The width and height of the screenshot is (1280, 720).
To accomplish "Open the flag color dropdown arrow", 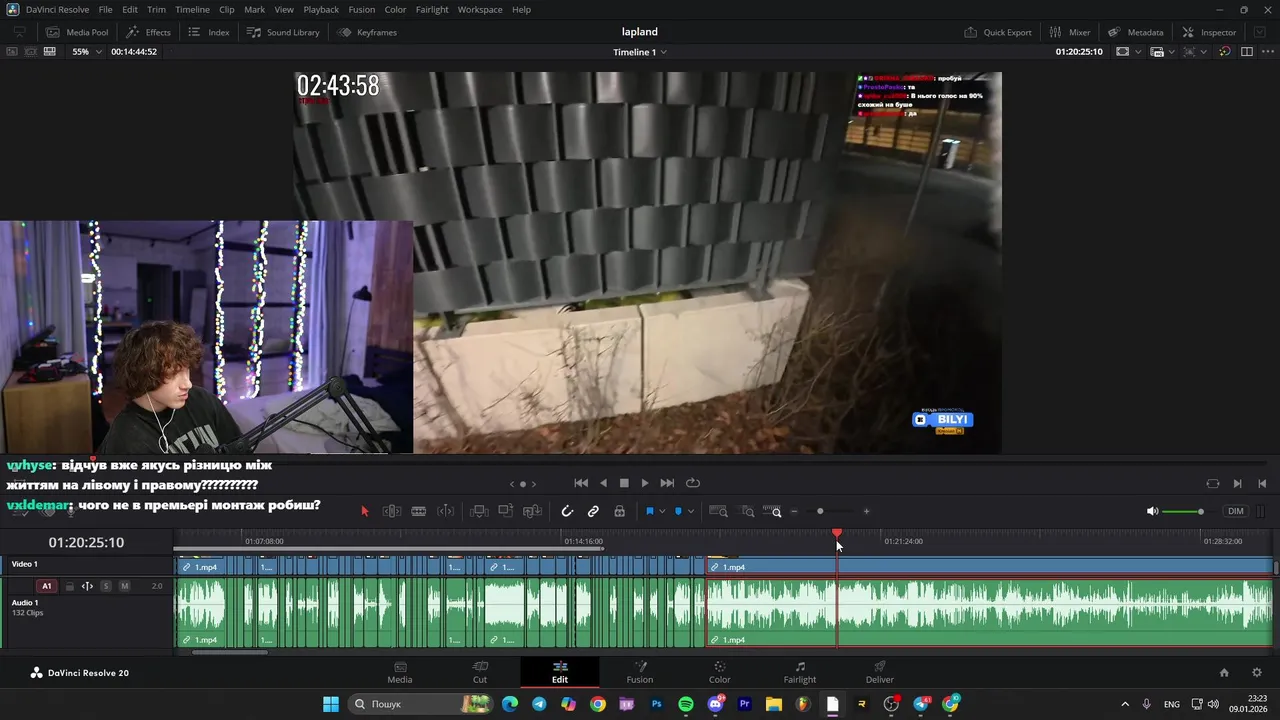I will [662, 511].
